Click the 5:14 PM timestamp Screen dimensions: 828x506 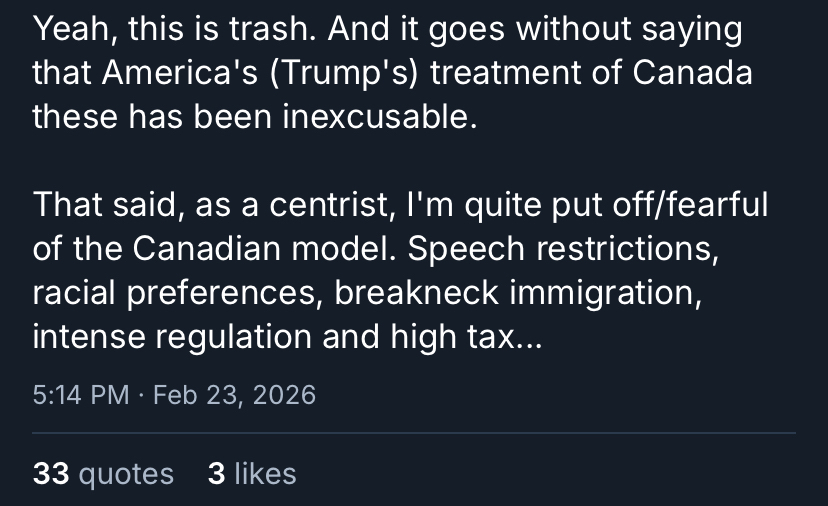80,395
